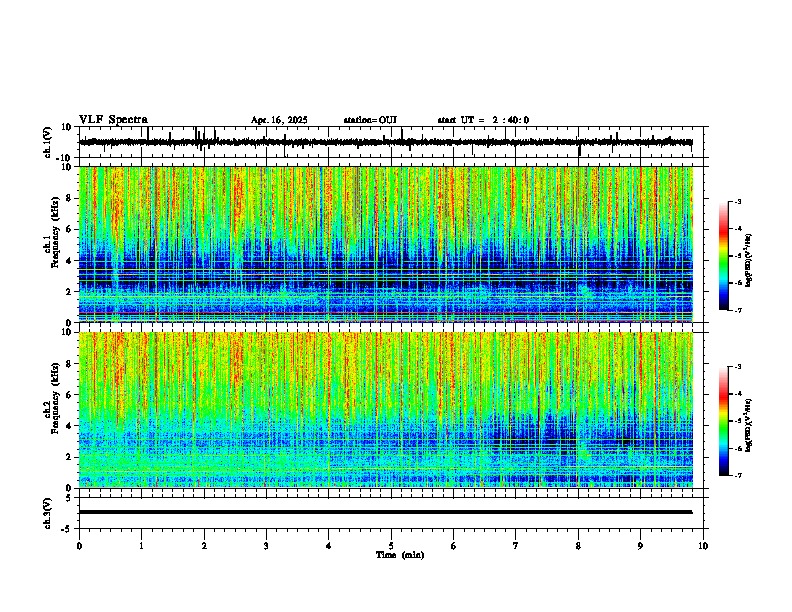
Task: Click the time axis tick label "4"
Action: [329, 546]
